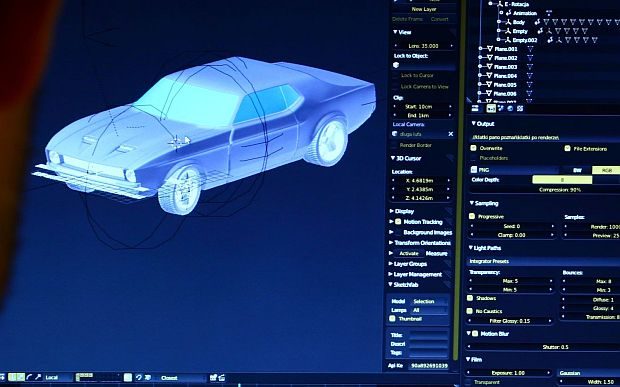Click the New Layer button
620x387 pixels.
point(424,9)
